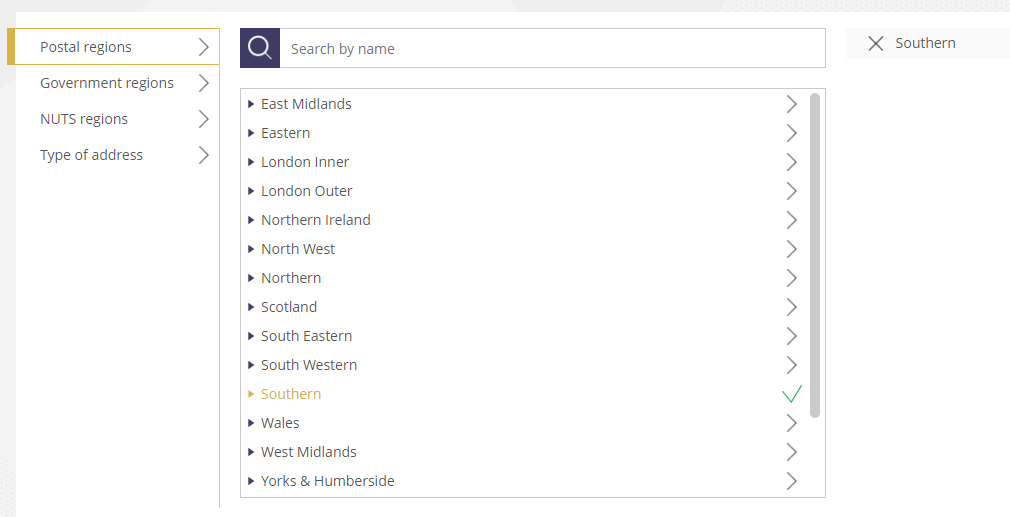Remove the Southern selection with X icon
The height and width of the screenshot is (517, 1010).
coord(876,43)
